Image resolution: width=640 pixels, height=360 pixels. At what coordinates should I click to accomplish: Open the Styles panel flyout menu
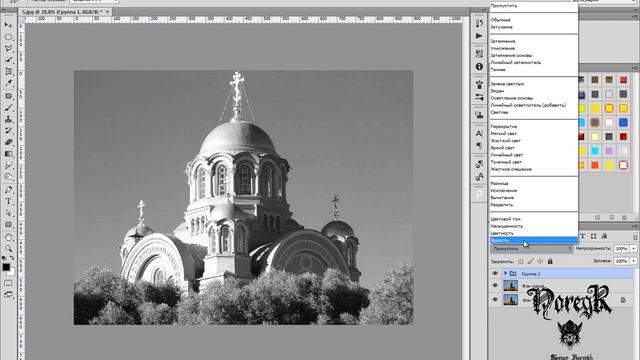pyautogui.click(x=635, y=68)
